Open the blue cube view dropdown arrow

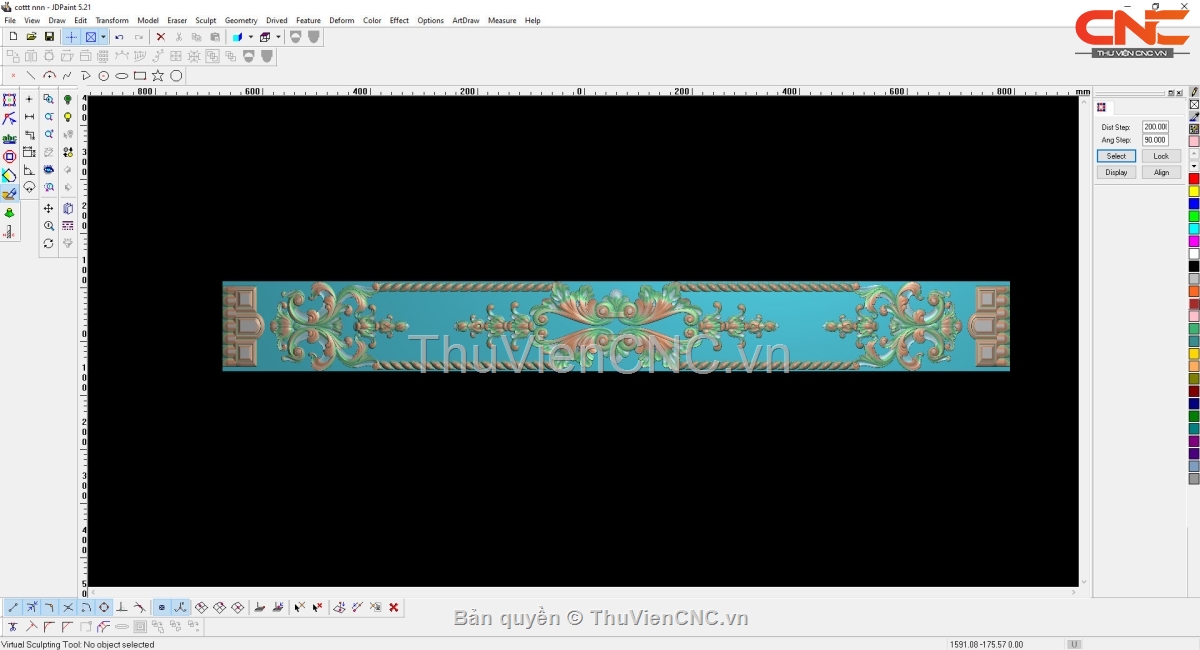(x=250, y=37)
